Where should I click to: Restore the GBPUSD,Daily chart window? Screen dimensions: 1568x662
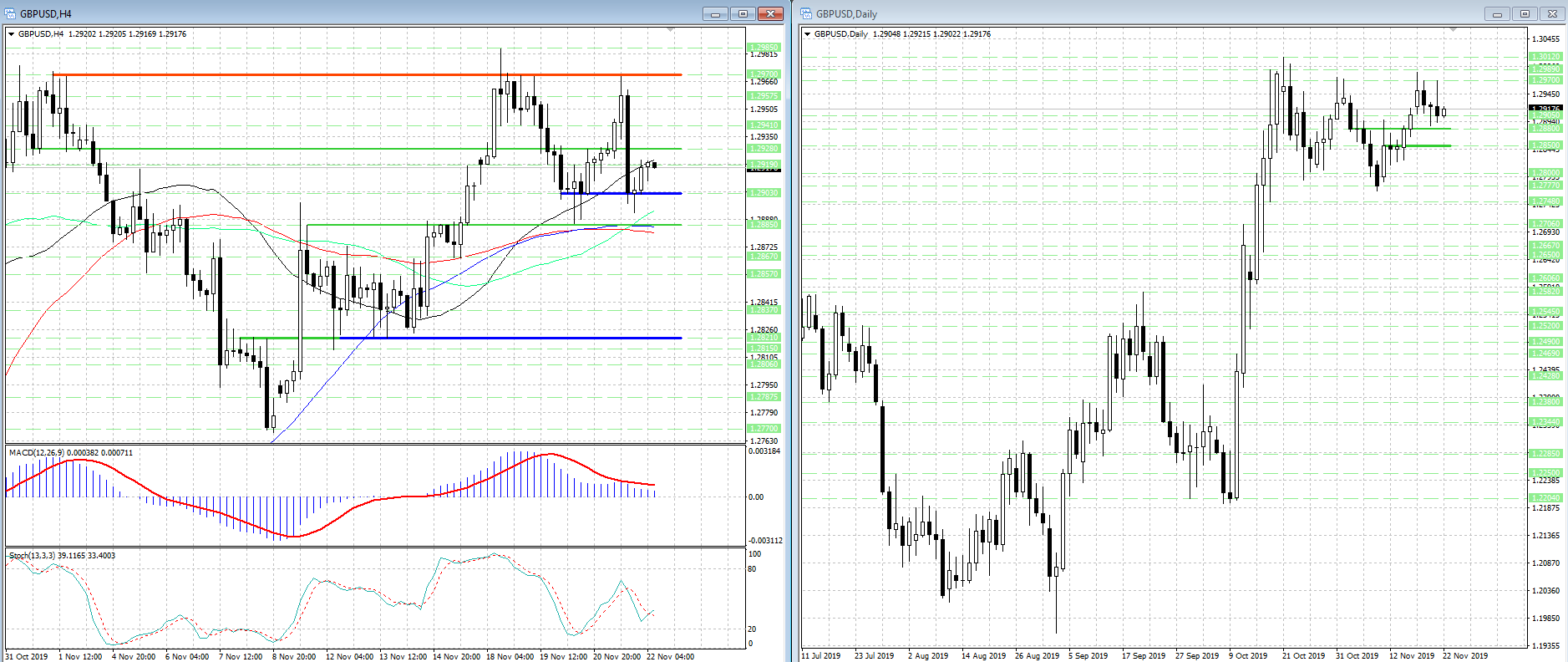1525,13
